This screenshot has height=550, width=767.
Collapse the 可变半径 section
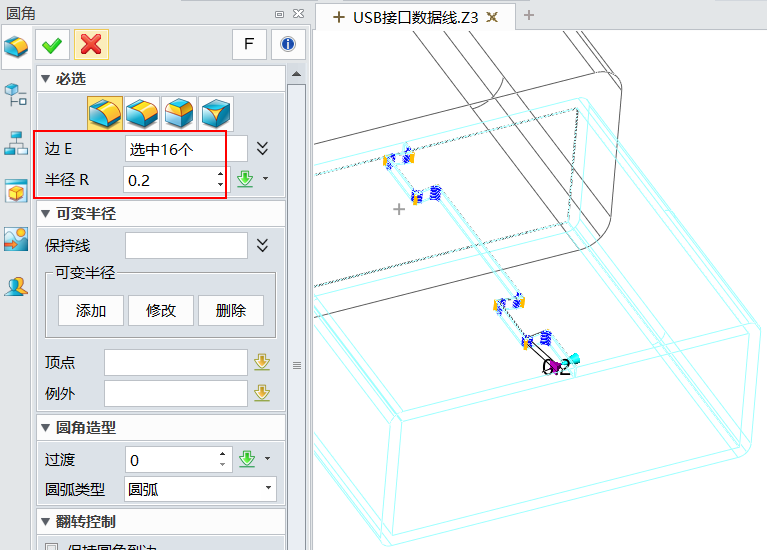pyautogui.click(x=45, y=213)
